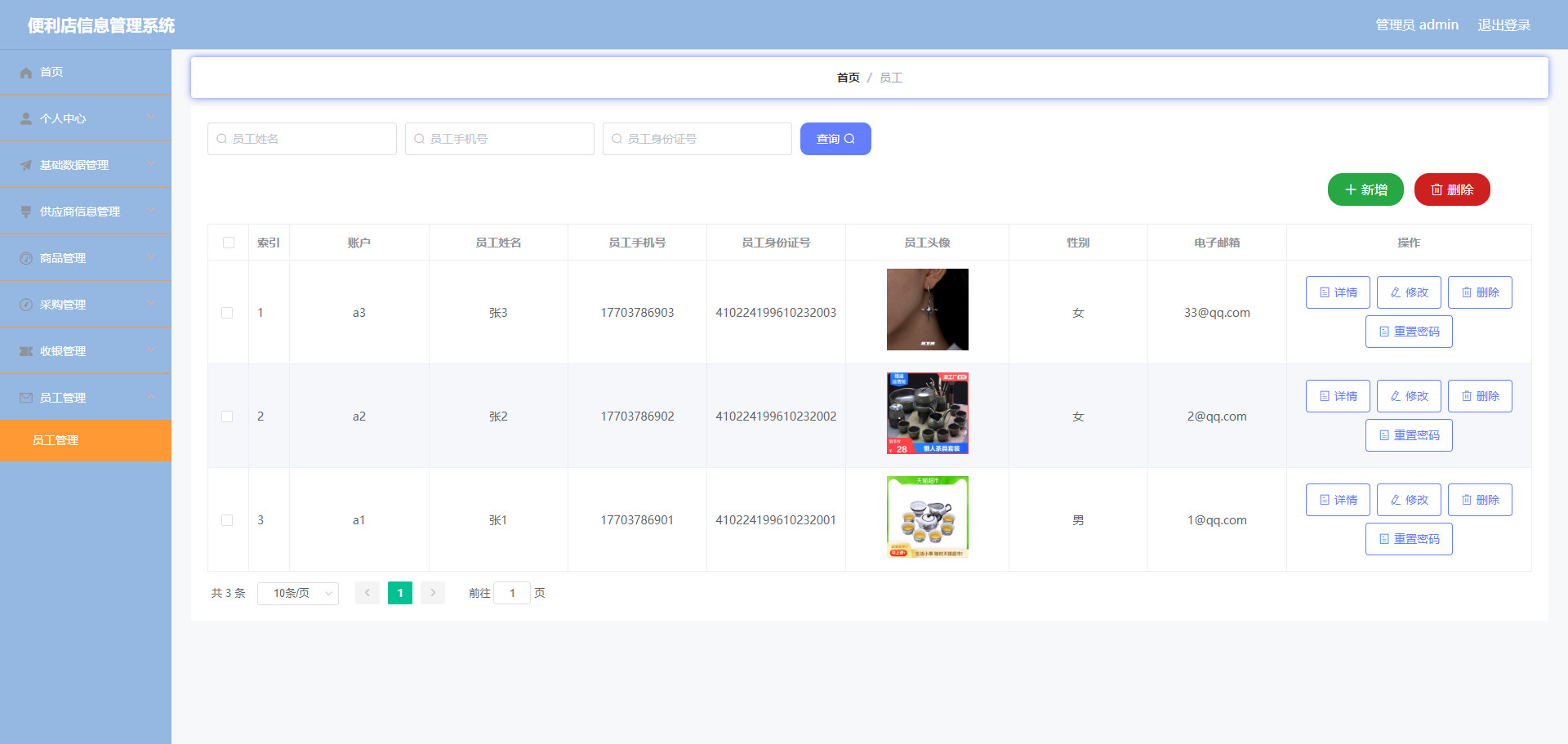Expand the 个人中心 menu chevron

coord(151,118)
